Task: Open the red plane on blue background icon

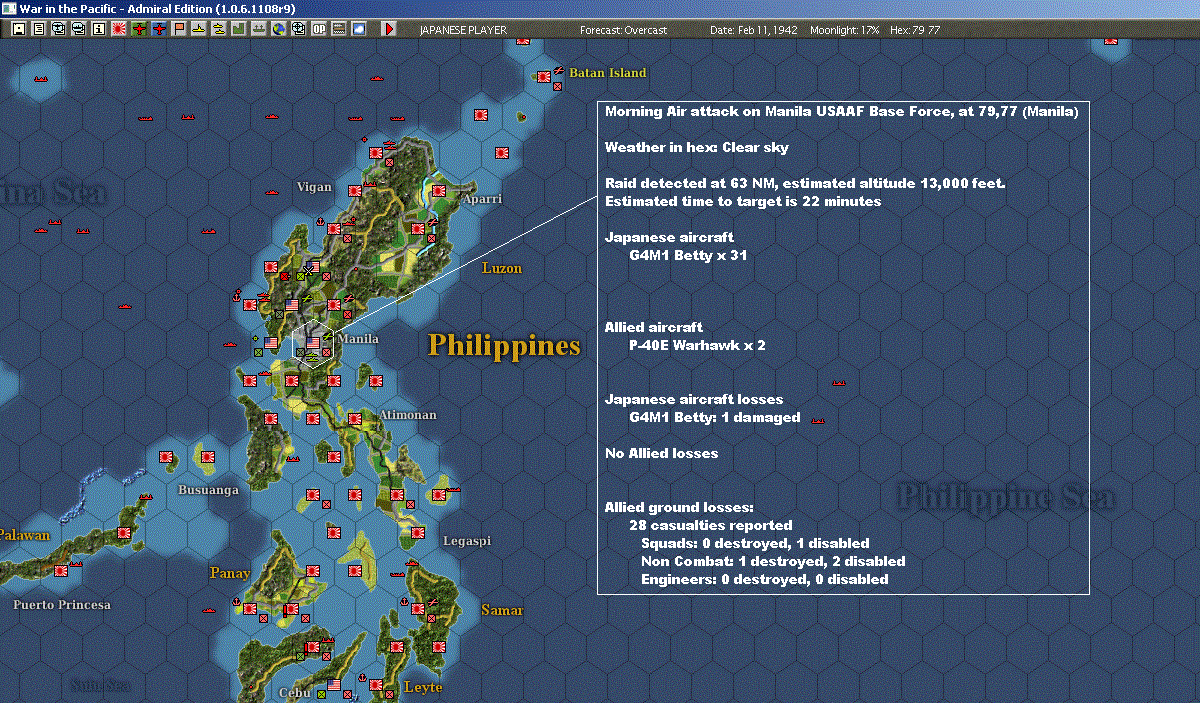Action: (x=159, y=29)
